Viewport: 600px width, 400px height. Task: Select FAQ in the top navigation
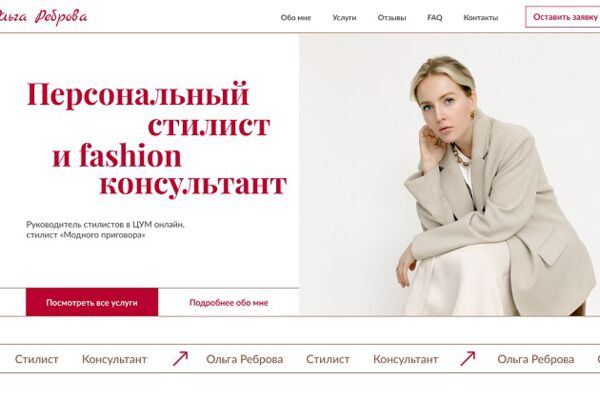435,18
